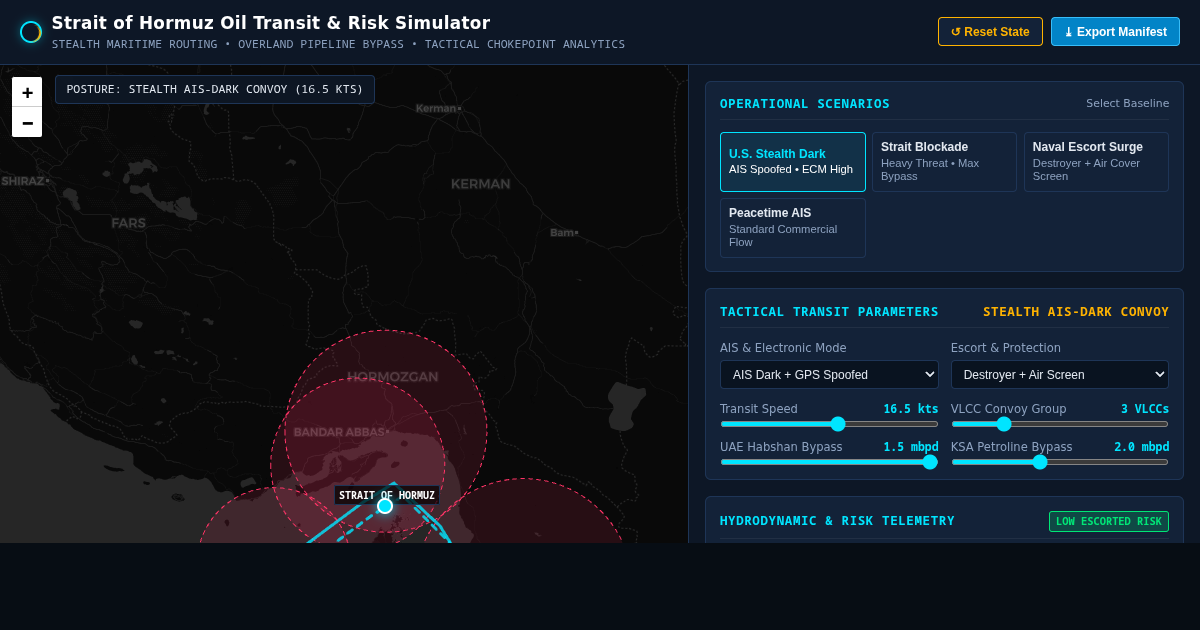Adjust KSA Petroline Bypass slider
This screenshot has height=630, width=1200.
point(1060,462)
